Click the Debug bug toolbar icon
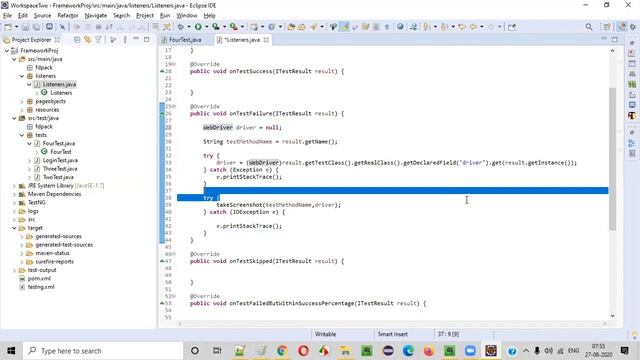 (x=180, y=27)
